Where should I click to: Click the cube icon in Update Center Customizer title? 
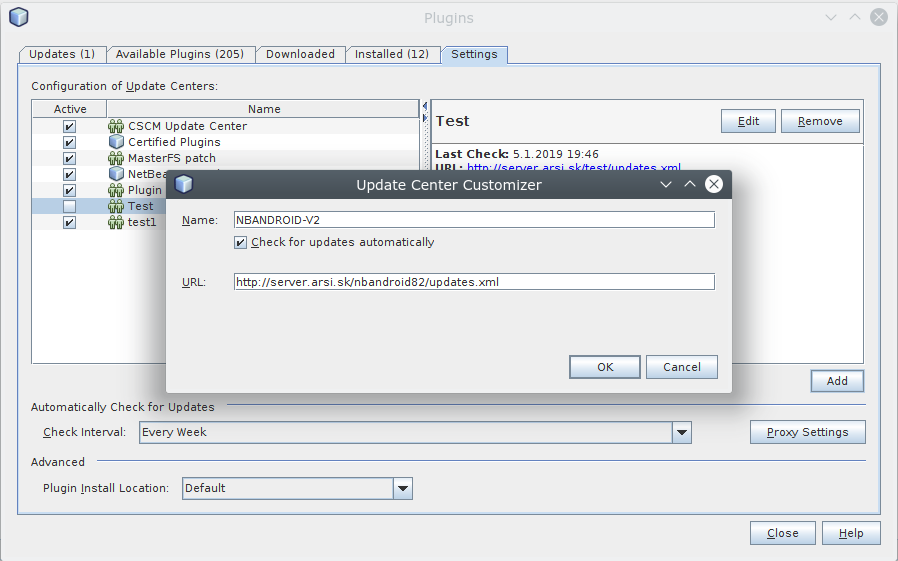click(x=184, y=184)
